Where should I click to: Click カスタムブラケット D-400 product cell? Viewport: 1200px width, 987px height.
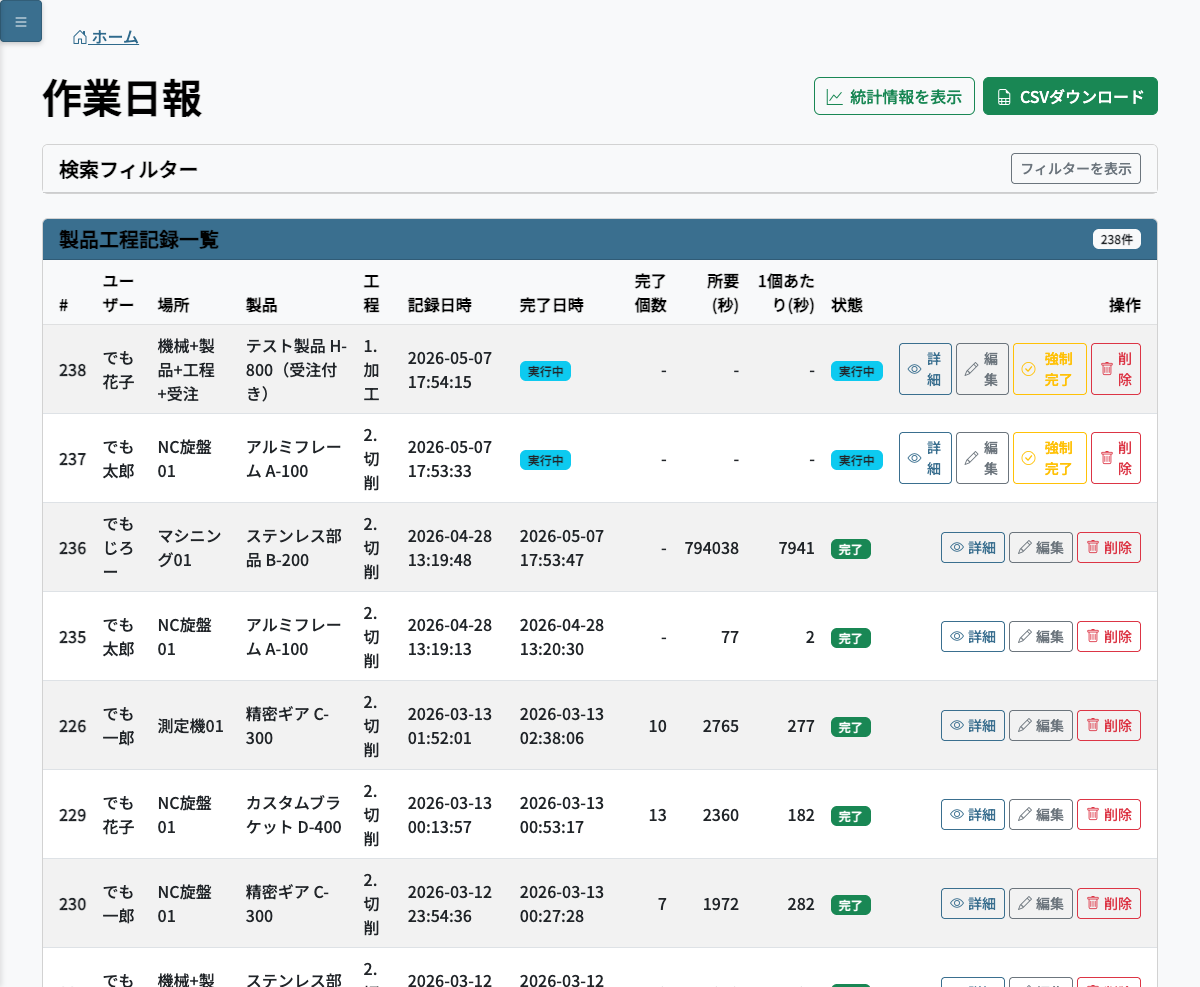pyautogui.click(x=294, y=815)
